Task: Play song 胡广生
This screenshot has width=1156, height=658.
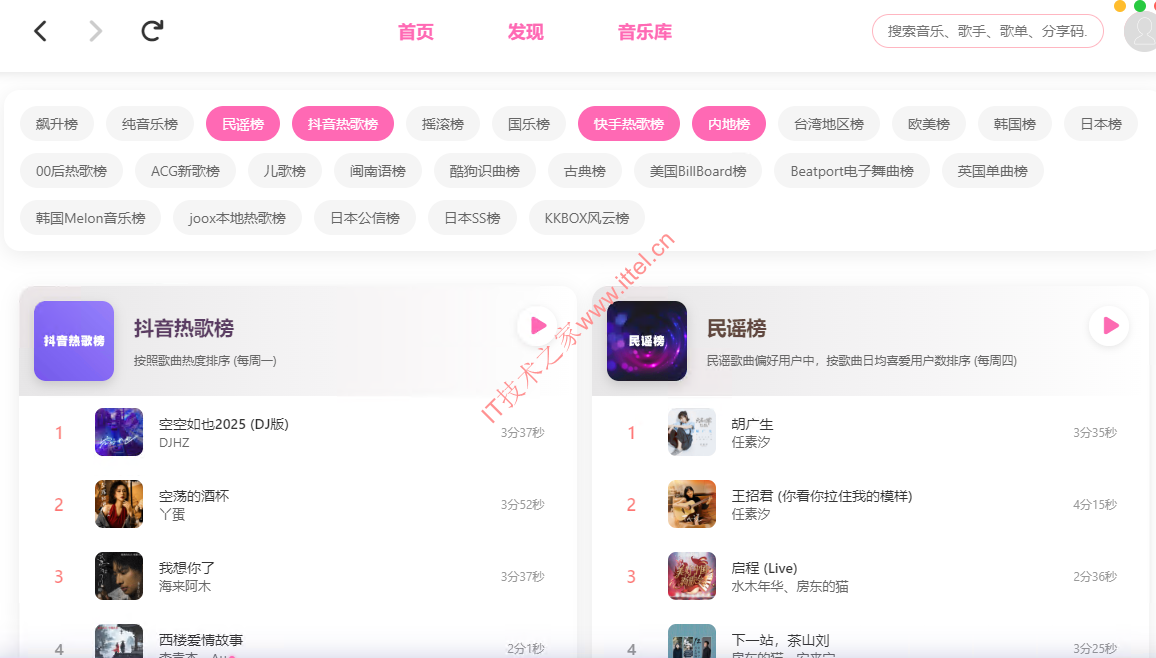Action: click(752, 424)
